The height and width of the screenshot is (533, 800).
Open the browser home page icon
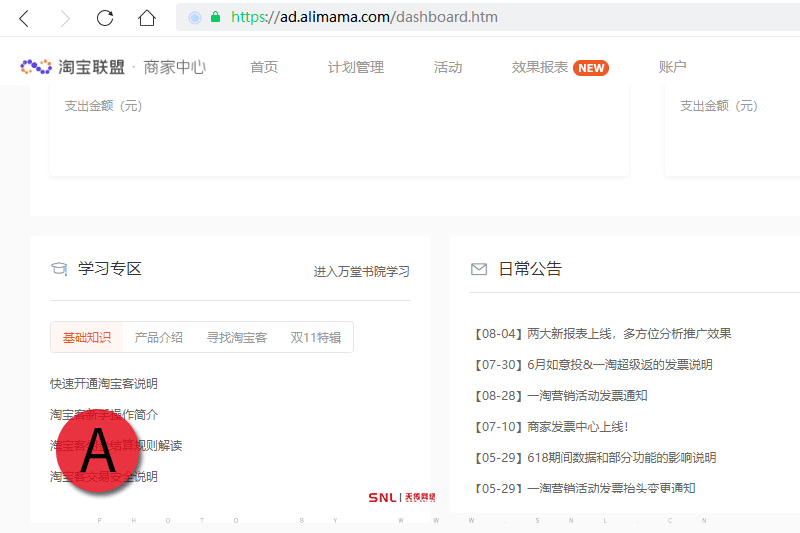tap(147, 18)
